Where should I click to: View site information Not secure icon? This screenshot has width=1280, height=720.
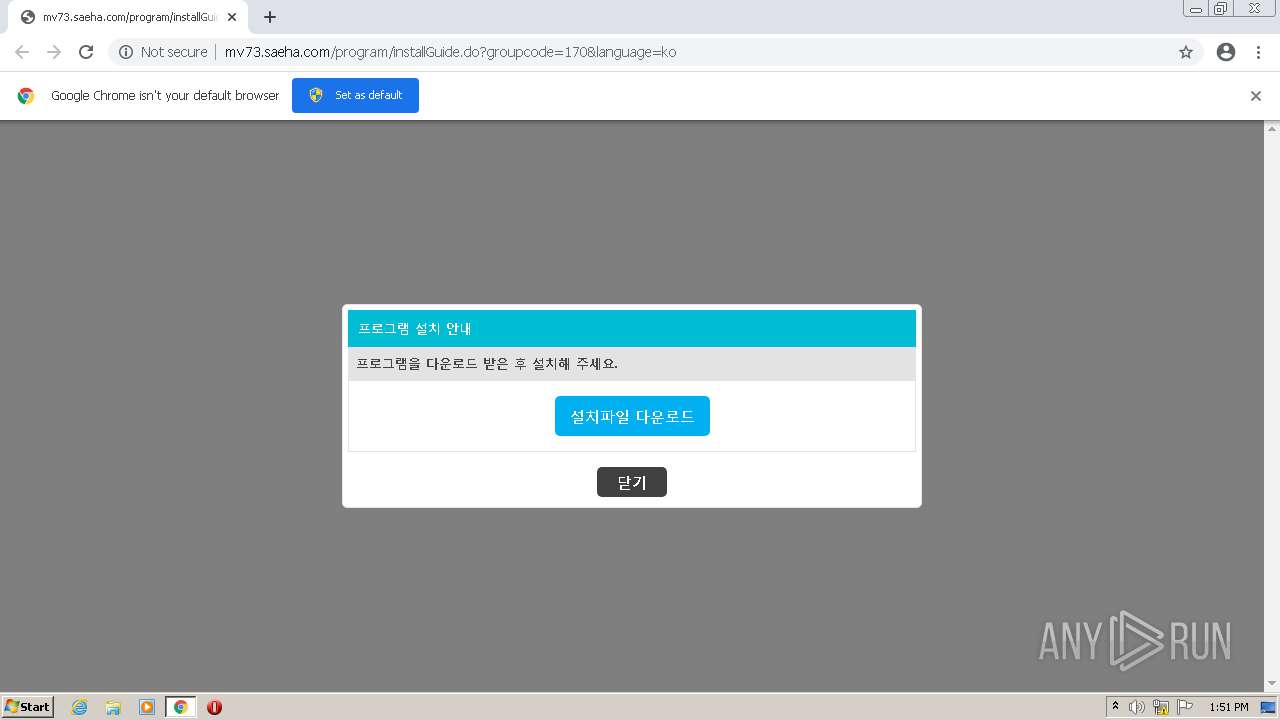coord(126,52)
